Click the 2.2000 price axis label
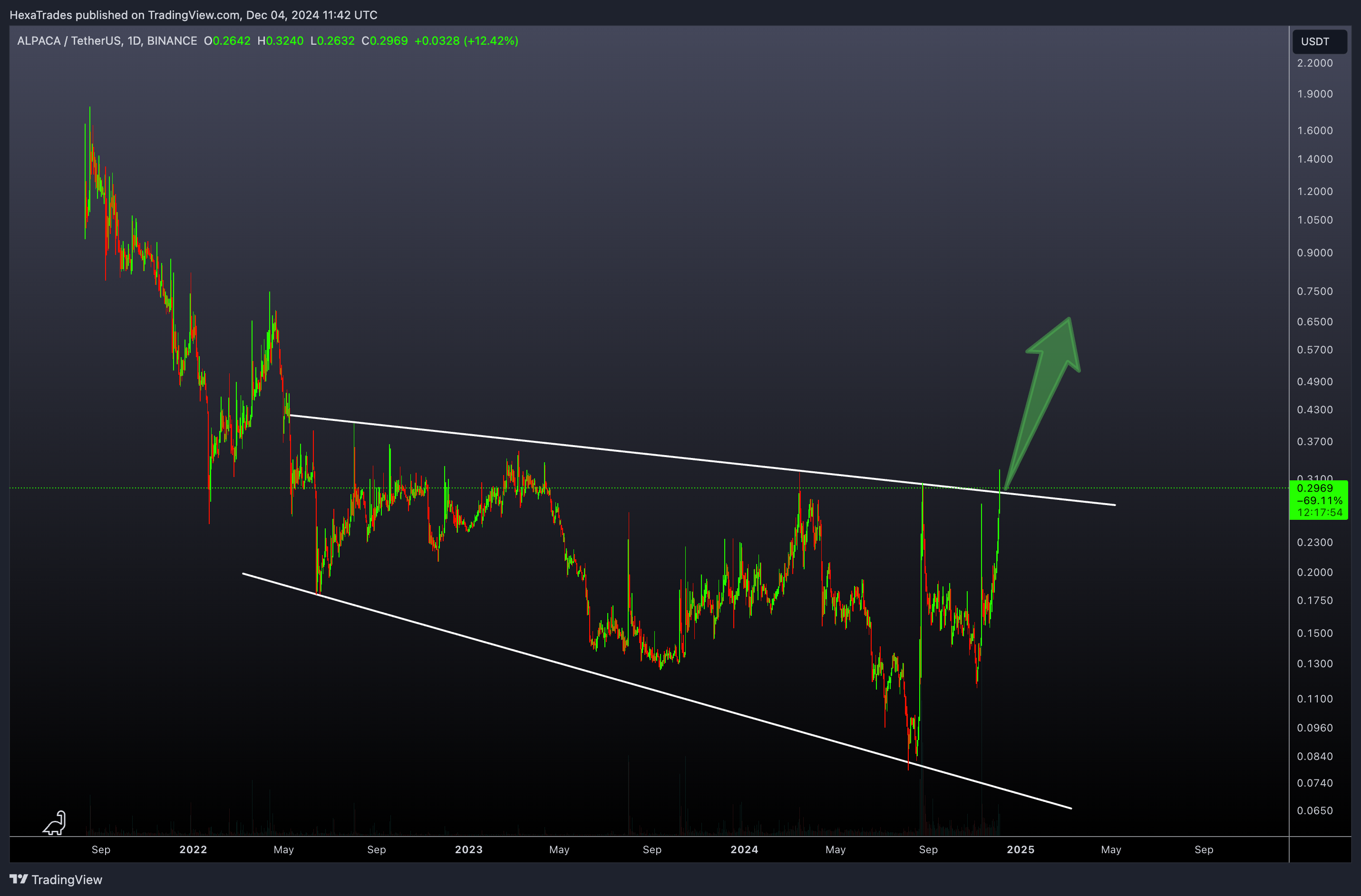1361x896 pixels. click(1315, 63)
